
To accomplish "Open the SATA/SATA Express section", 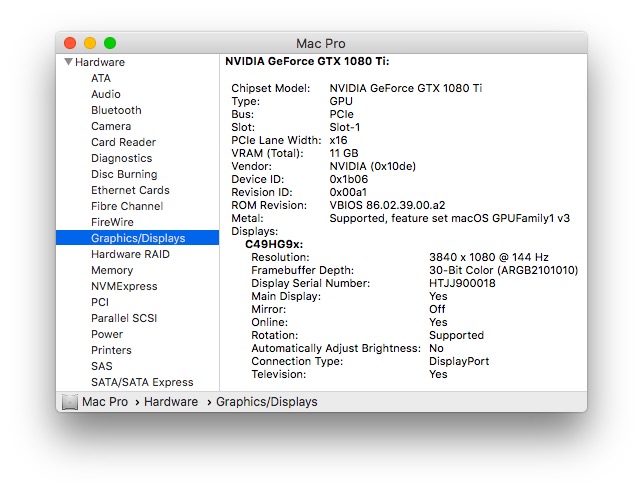I will coord(142,382).
